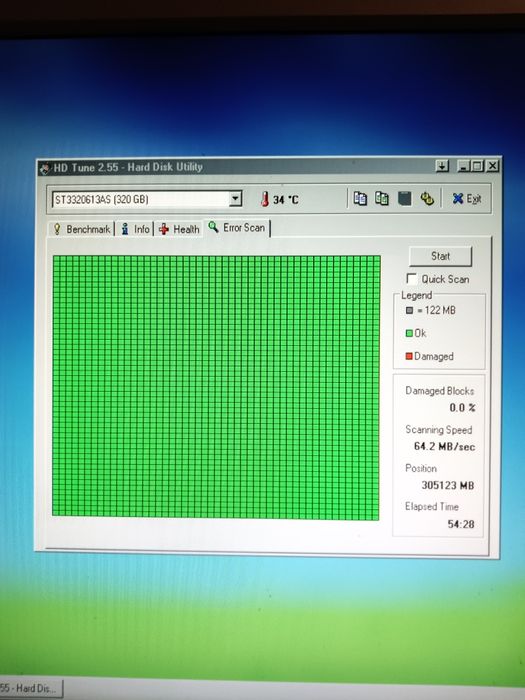Image resolution: width=525 pixels, height=700 pixels.
Task: Click the Start scan button
Action: (x=440, y=256)
